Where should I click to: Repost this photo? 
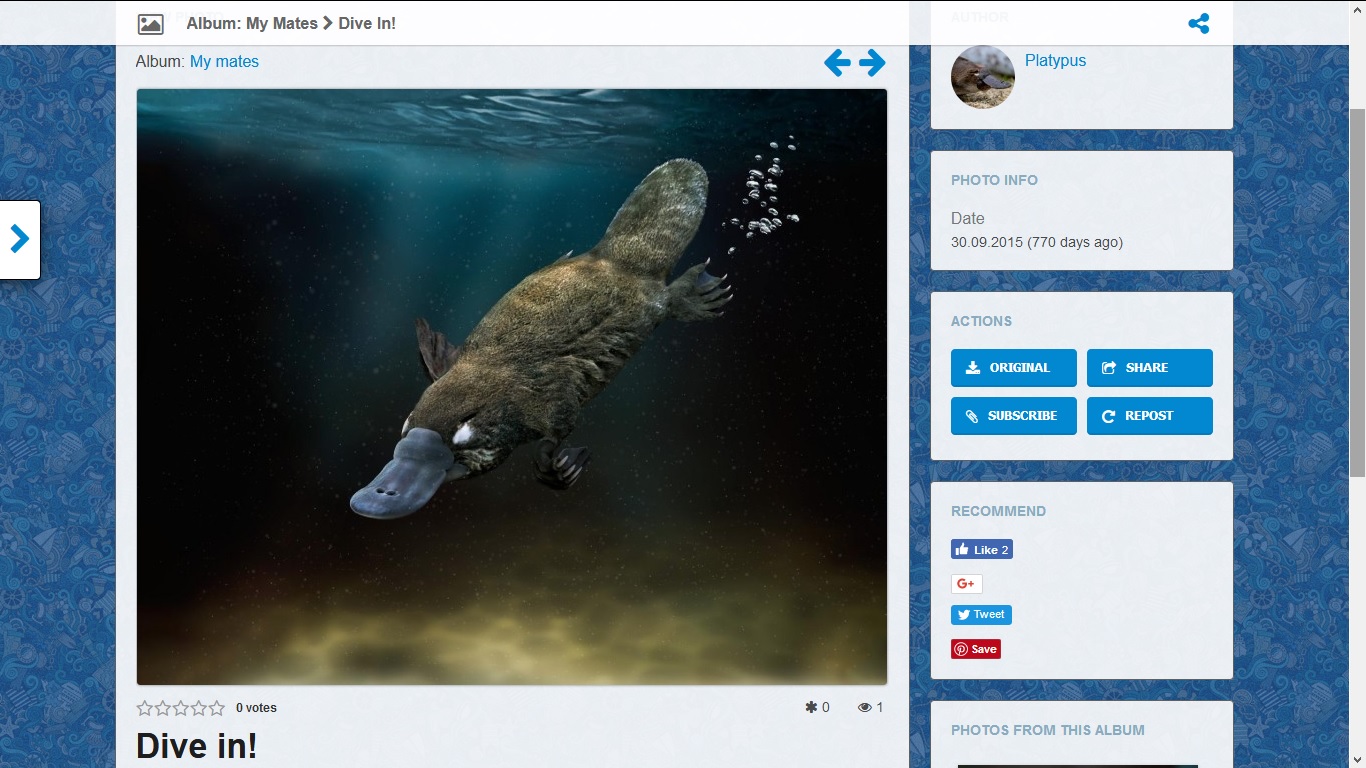(x=1149, y=416)
